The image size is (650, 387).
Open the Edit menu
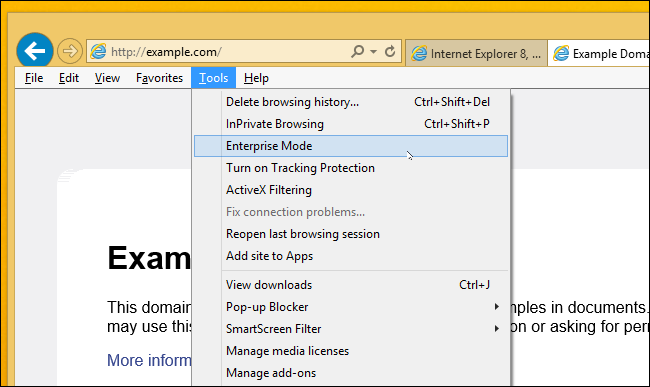pyautogui.click(x=69, y=78)
